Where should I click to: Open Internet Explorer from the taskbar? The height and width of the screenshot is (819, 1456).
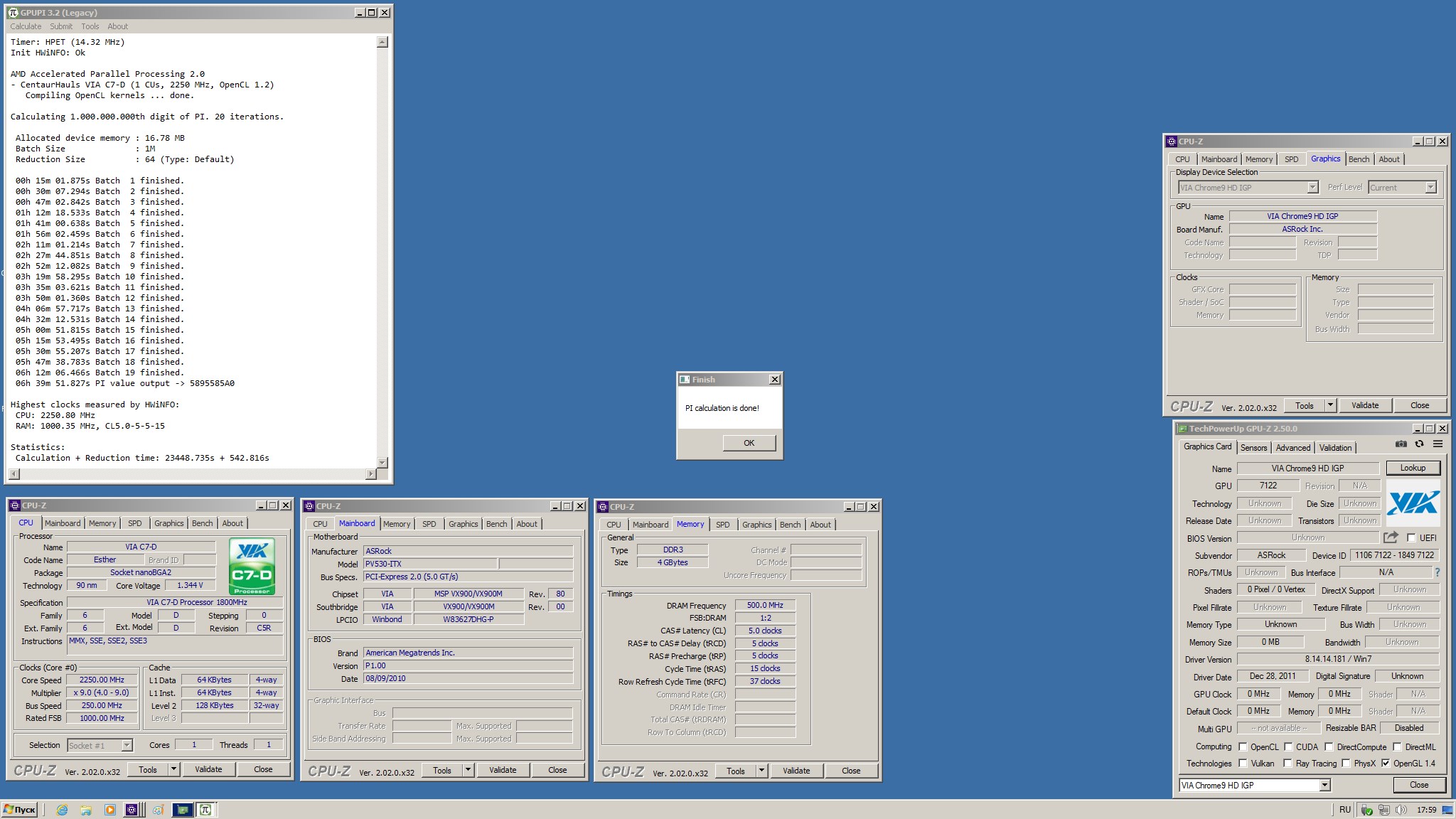62,810
